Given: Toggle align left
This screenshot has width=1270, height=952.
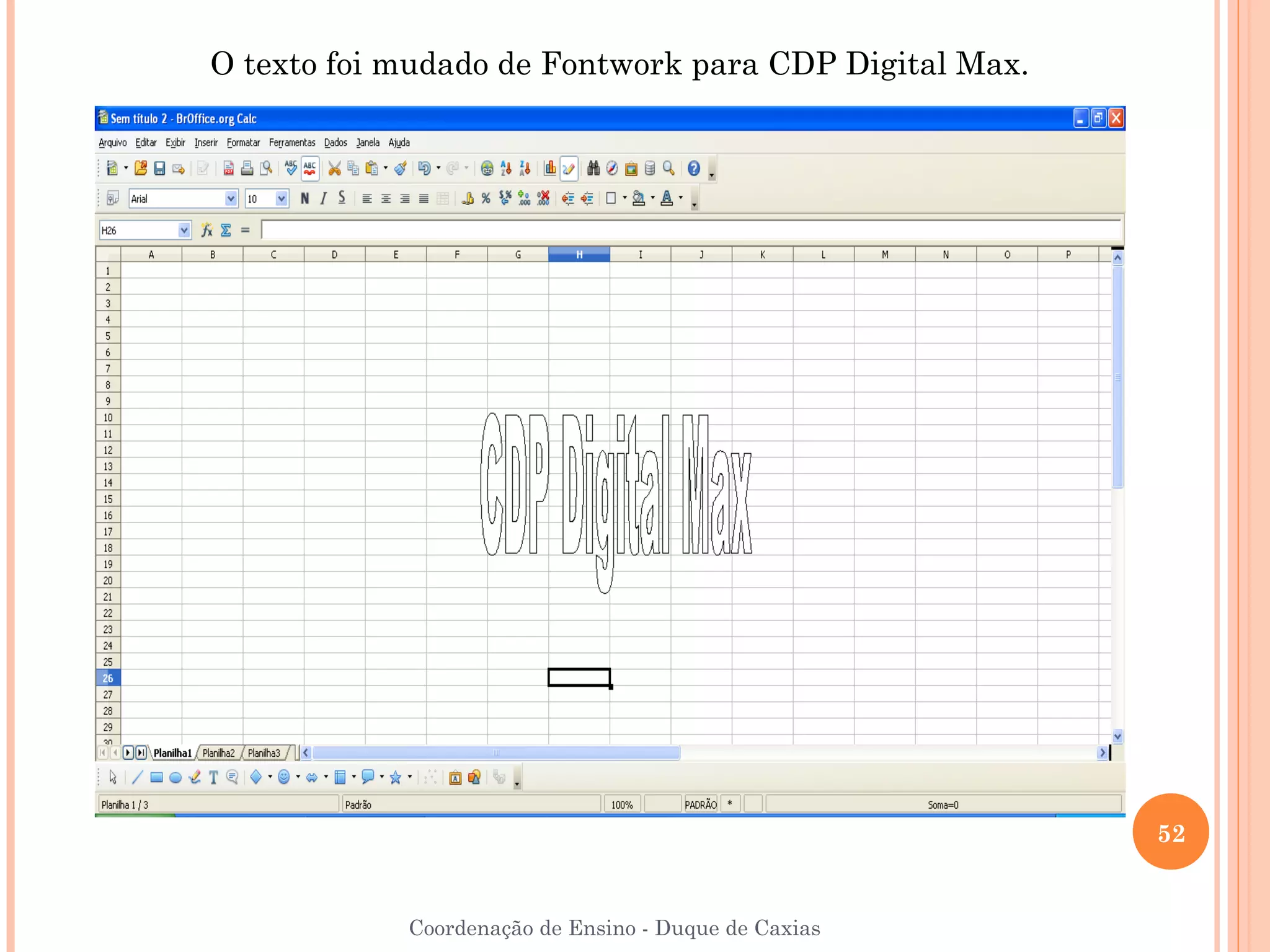Looking at the screenshot, I should (x=367, y=198).
